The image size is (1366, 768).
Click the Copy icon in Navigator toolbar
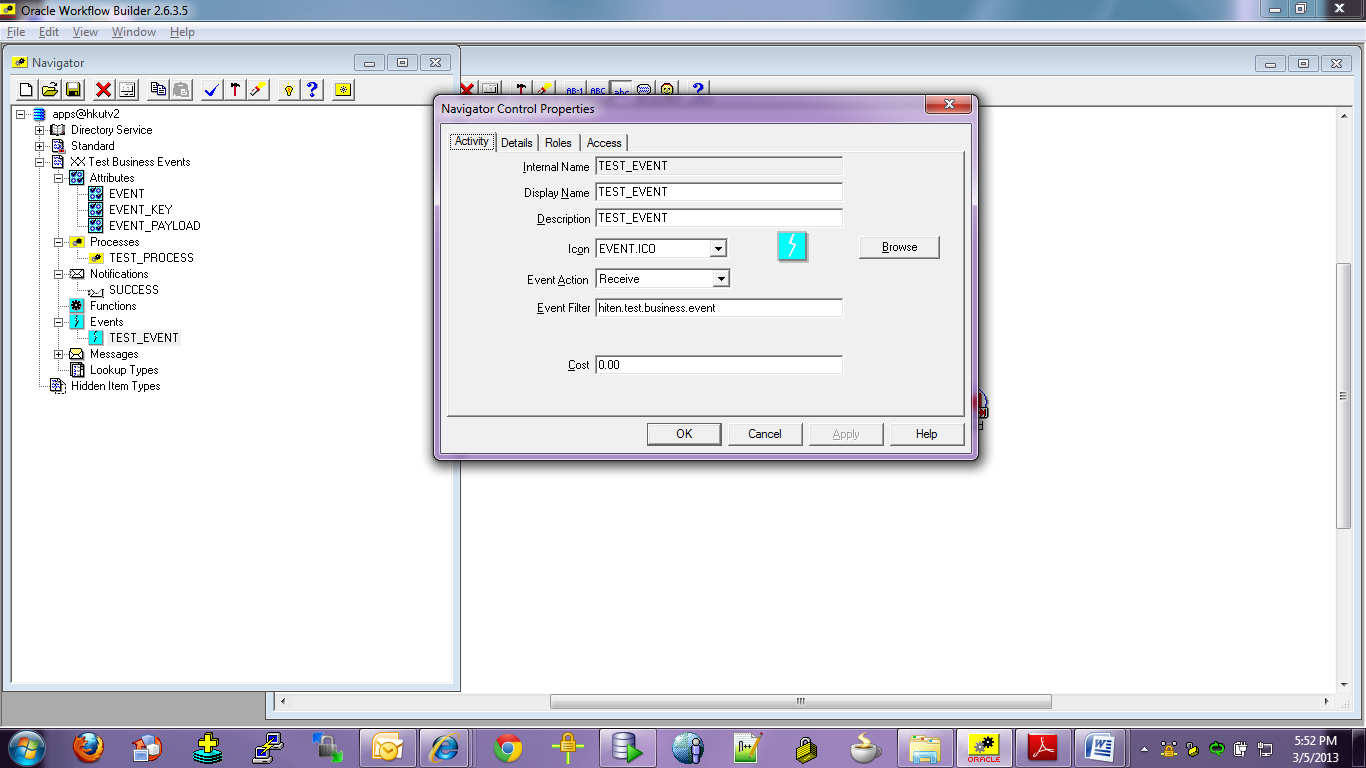coord(158,90)
